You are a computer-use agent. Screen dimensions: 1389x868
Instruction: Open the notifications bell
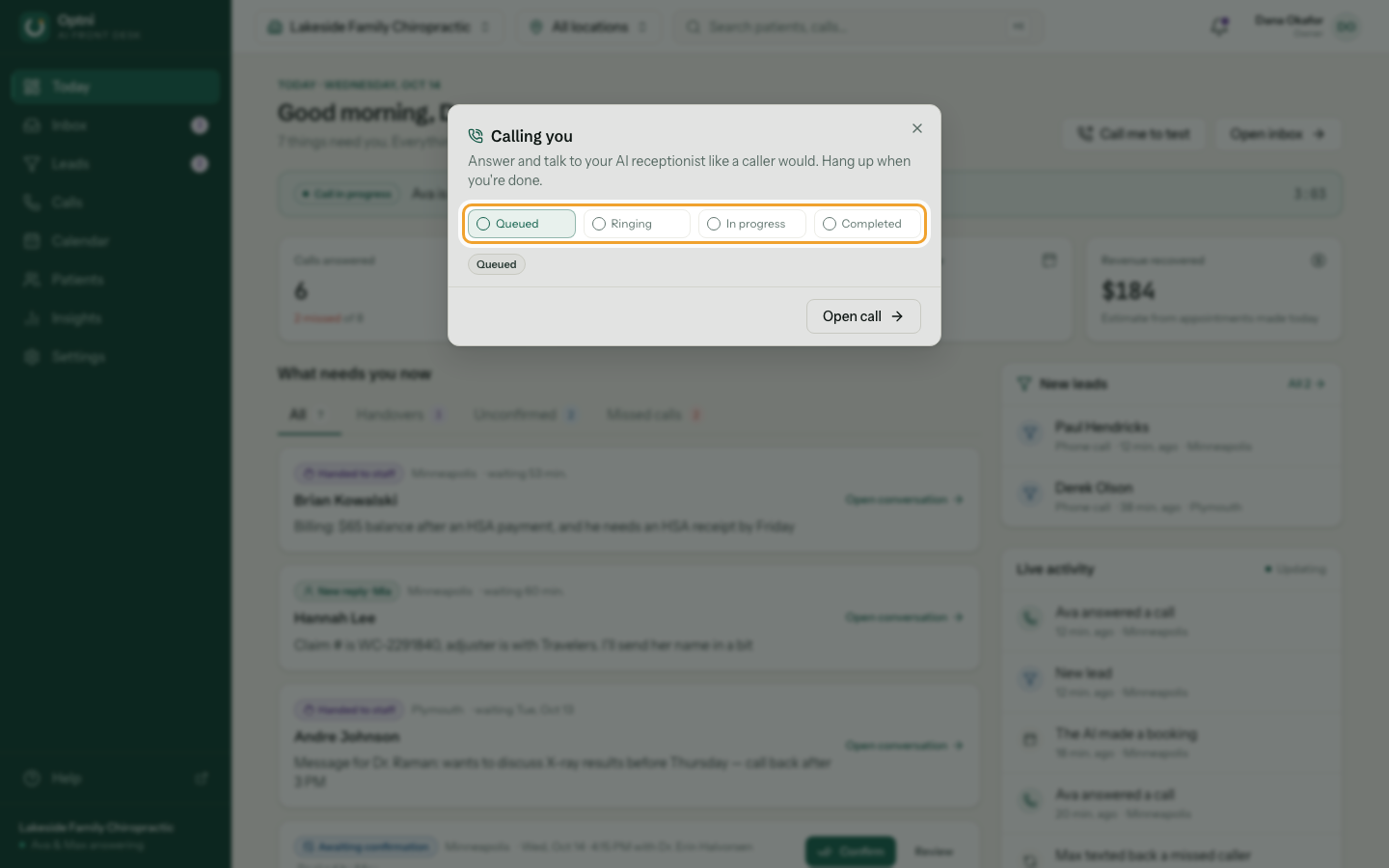tap(1219, 27)
